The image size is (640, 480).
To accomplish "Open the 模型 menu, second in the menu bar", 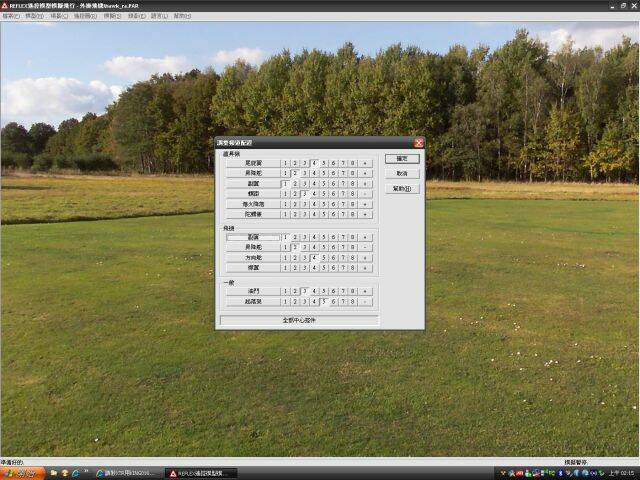I will point(34,16).
